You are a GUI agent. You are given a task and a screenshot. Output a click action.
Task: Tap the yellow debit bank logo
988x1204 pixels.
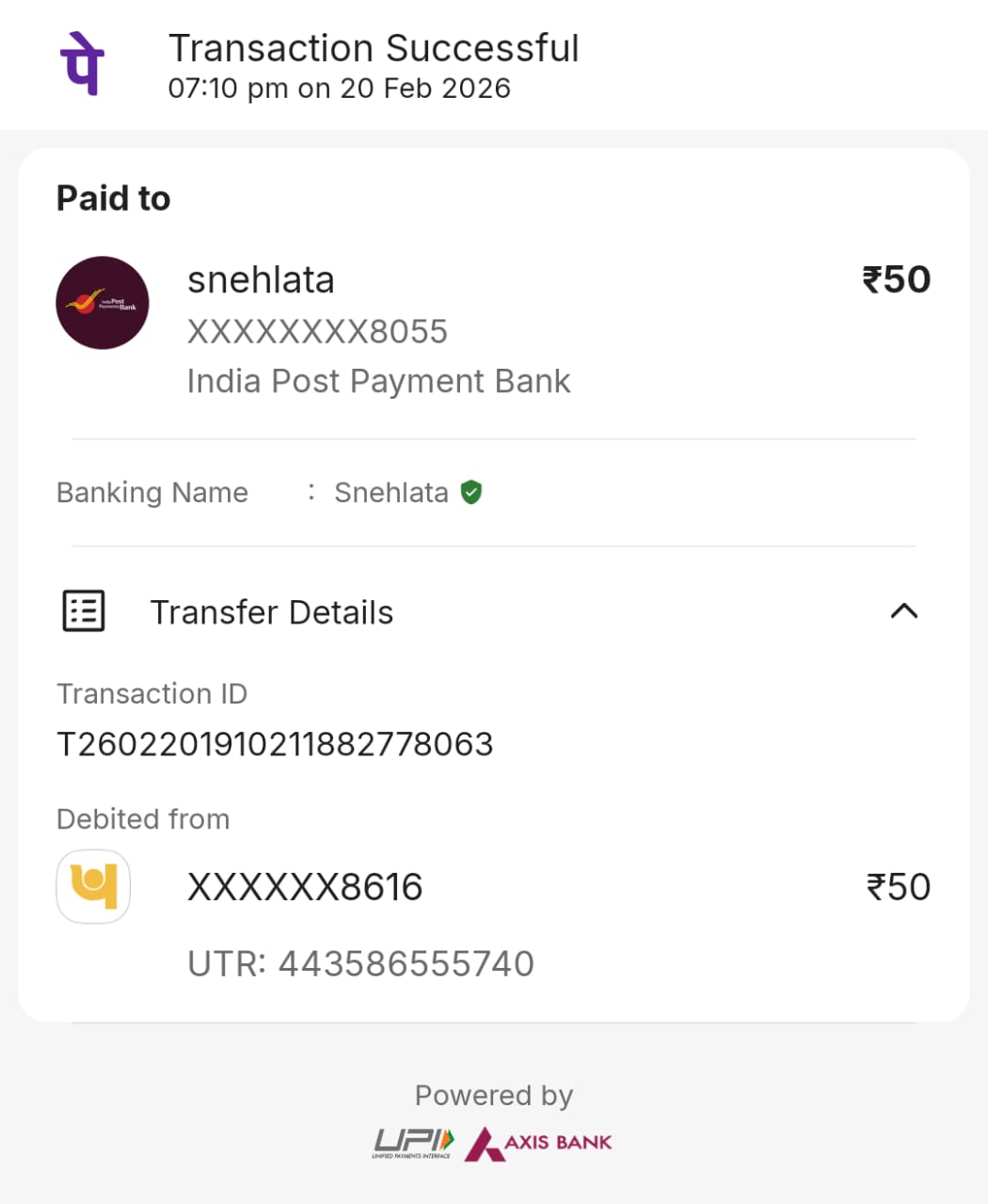[x=93, y=887]
